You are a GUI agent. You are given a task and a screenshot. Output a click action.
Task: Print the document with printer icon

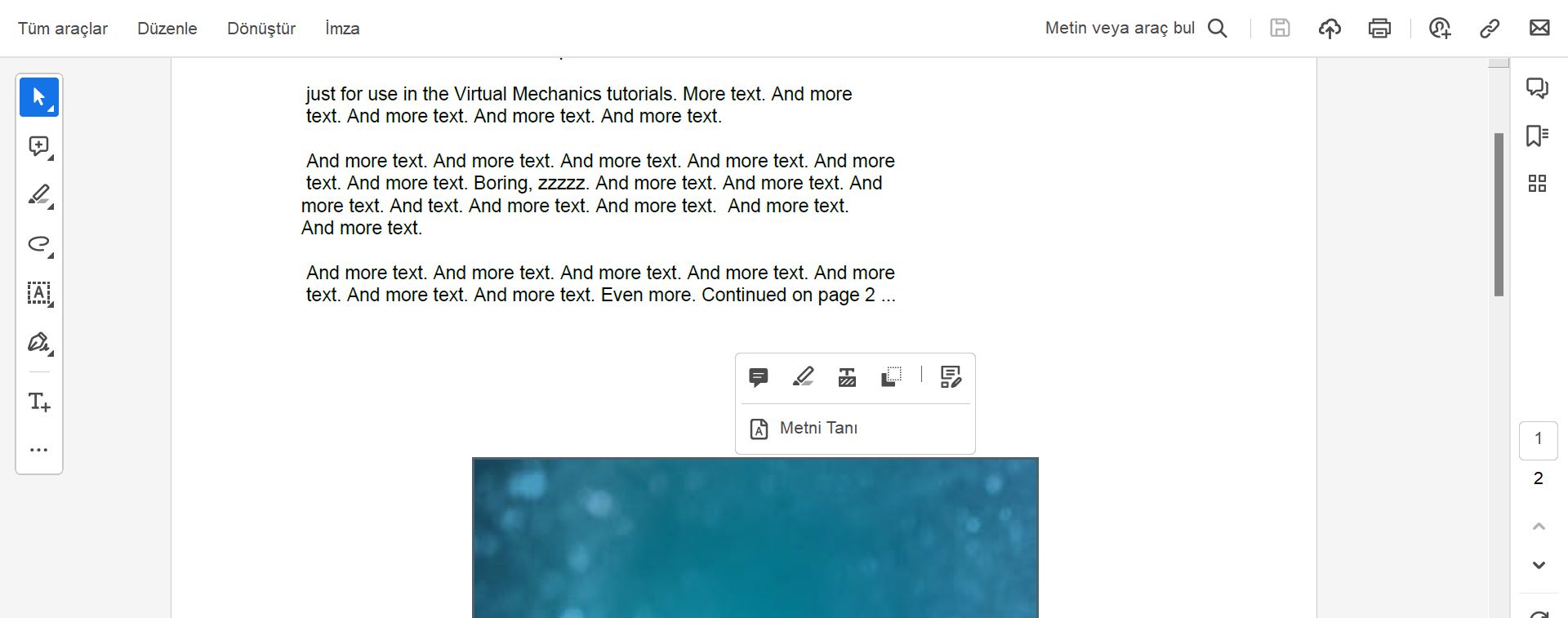(1379, 29)
